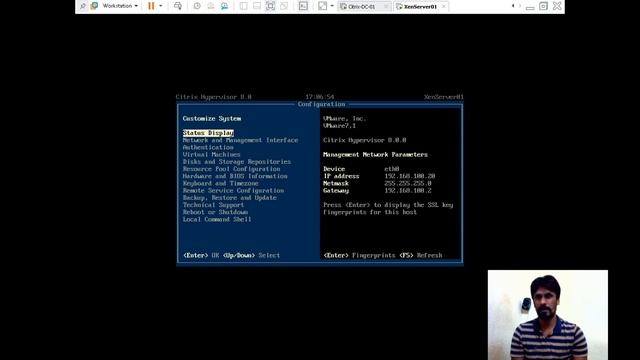Restore the VMware window size
The height and width of the screenshot is (360, 640).
coord(543,6)
